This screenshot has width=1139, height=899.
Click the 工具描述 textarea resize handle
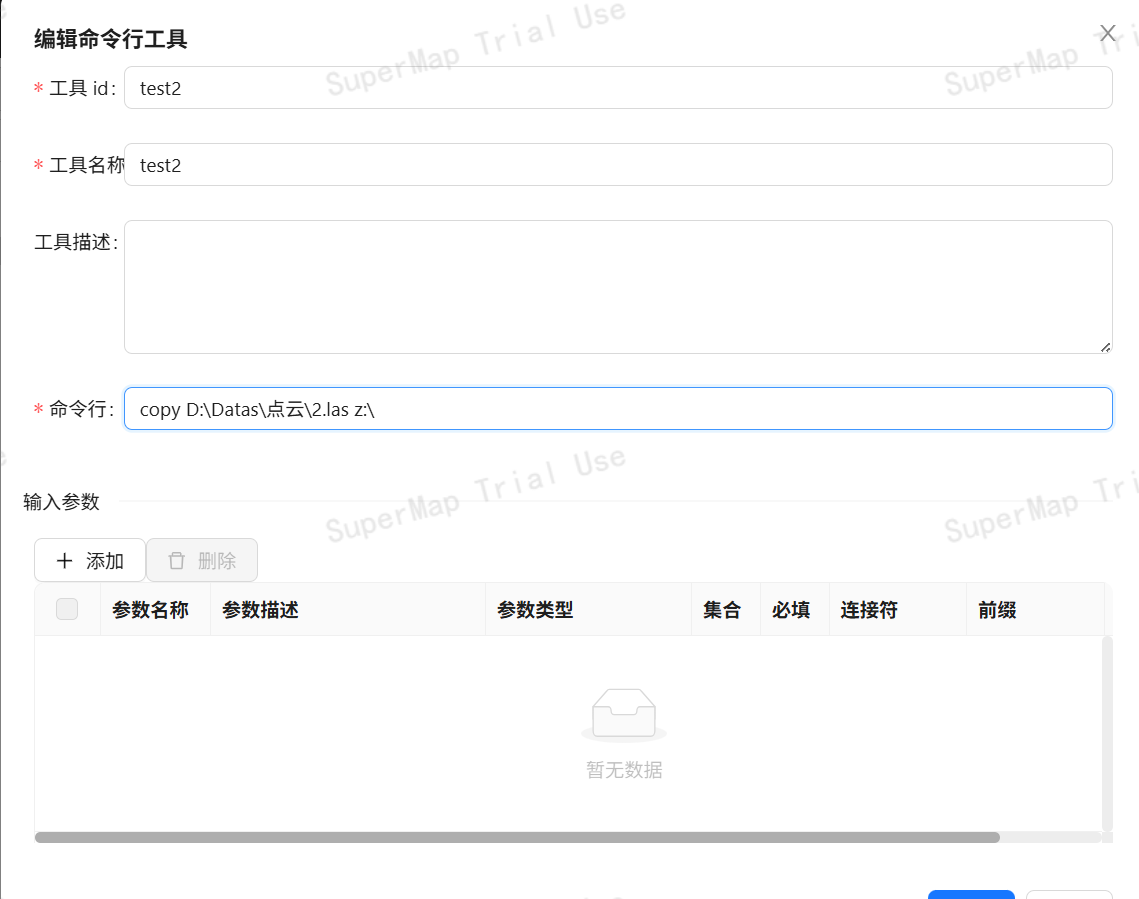(x=1105, y=346)
